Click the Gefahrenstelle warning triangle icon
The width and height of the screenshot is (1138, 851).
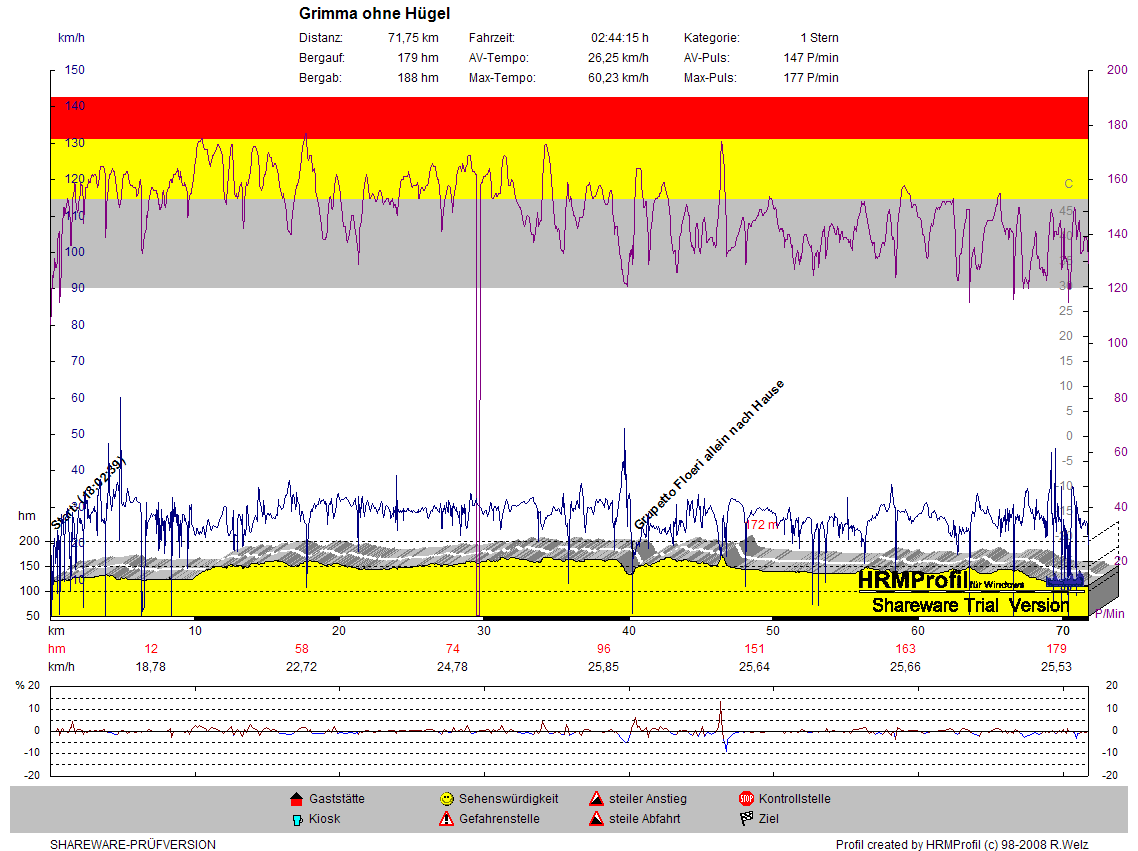(446, 819)
